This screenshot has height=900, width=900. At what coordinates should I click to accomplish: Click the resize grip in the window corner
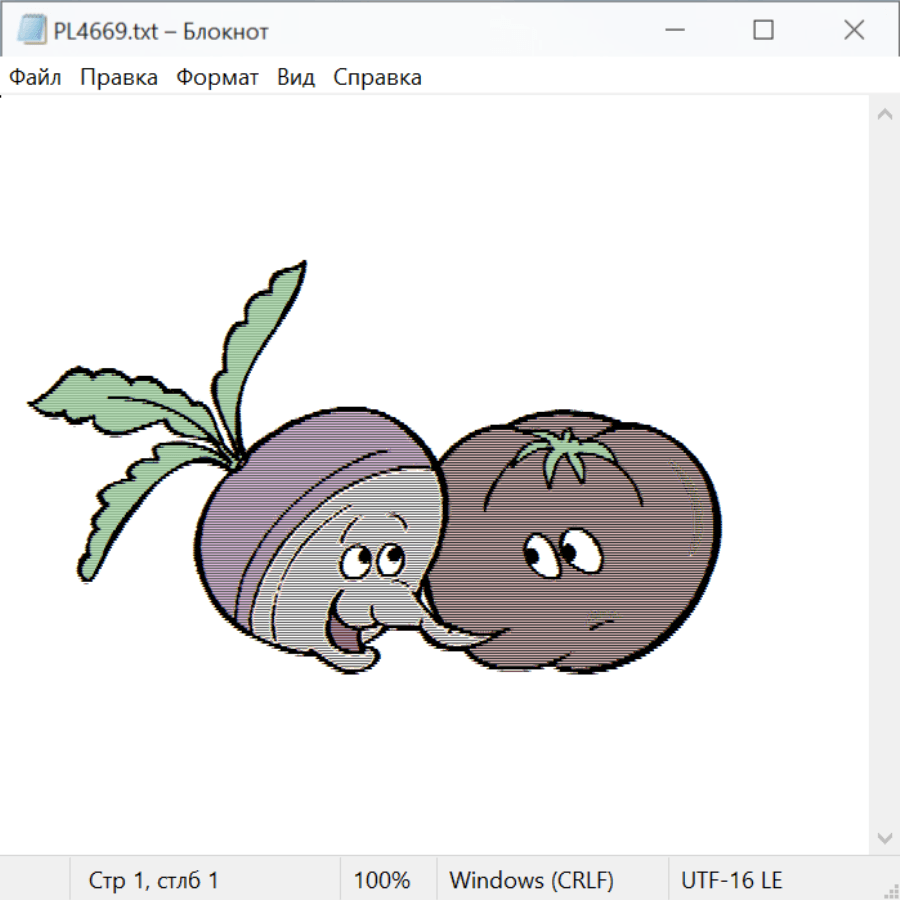(x=890, y=890)
